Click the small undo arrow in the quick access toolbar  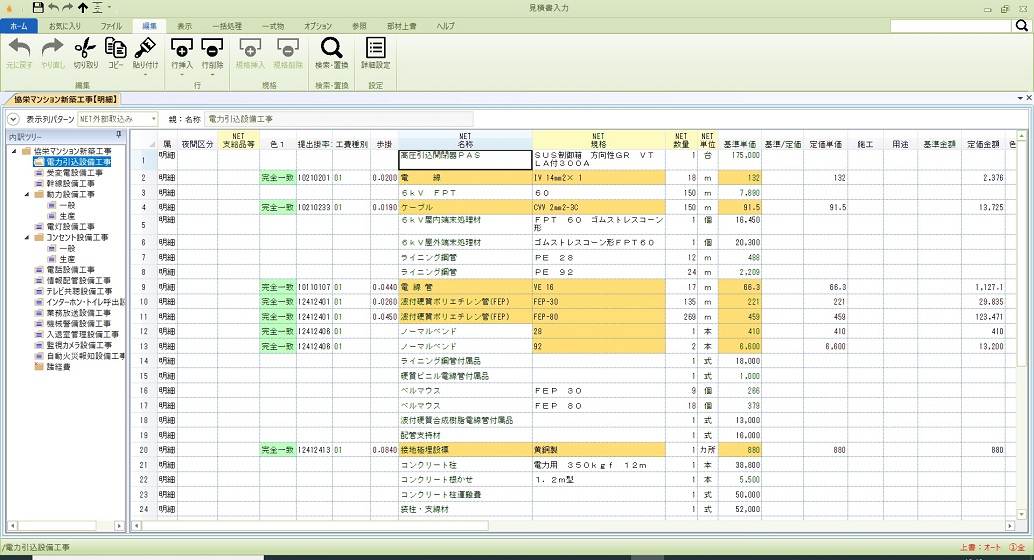point(53,8)
